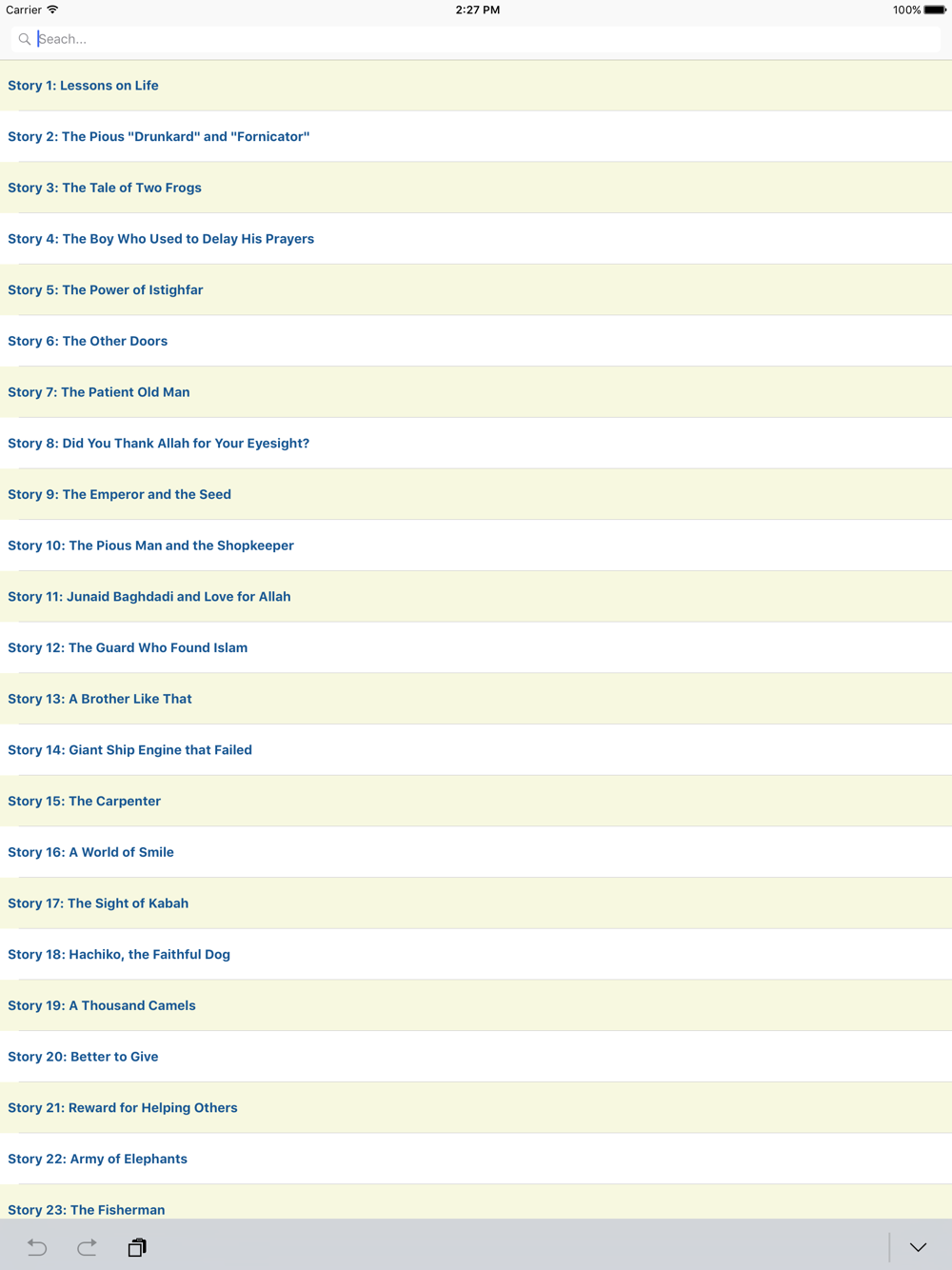Image resolution: width=952 pixels, height=1270 pixels.
Task: Tap the 2:27 PM status bar clock
Action: coord(478,10)
